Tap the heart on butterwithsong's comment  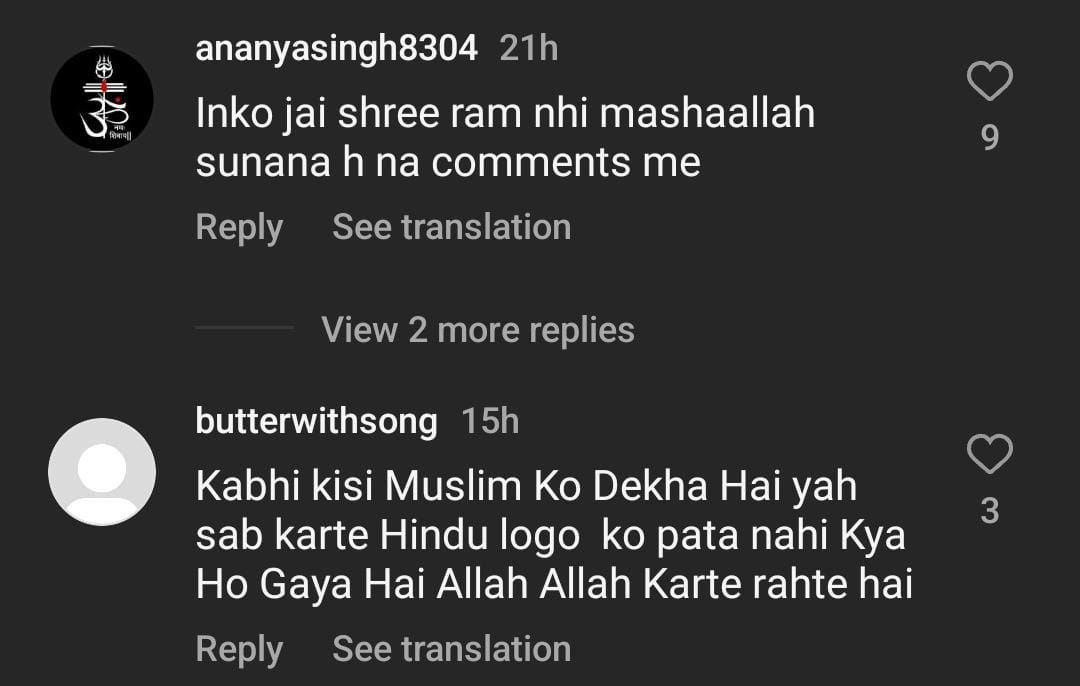[x=989, y=455]
